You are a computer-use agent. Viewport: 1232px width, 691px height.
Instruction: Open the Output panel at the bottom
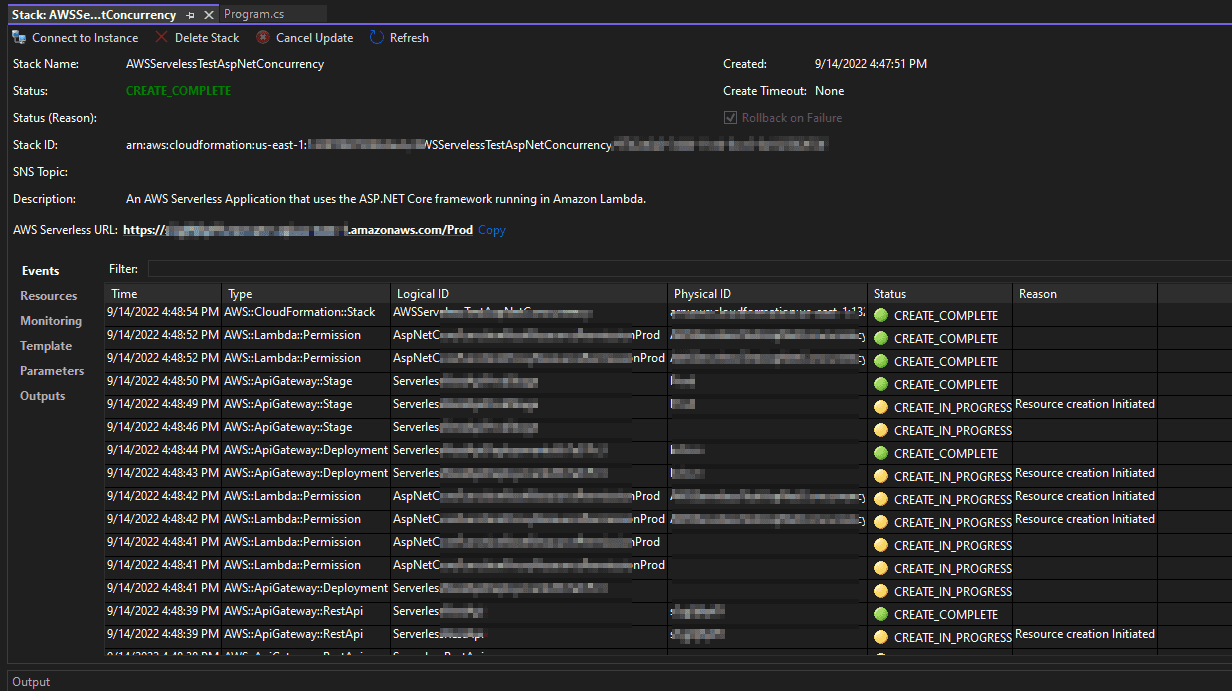(x=31, y=682)
